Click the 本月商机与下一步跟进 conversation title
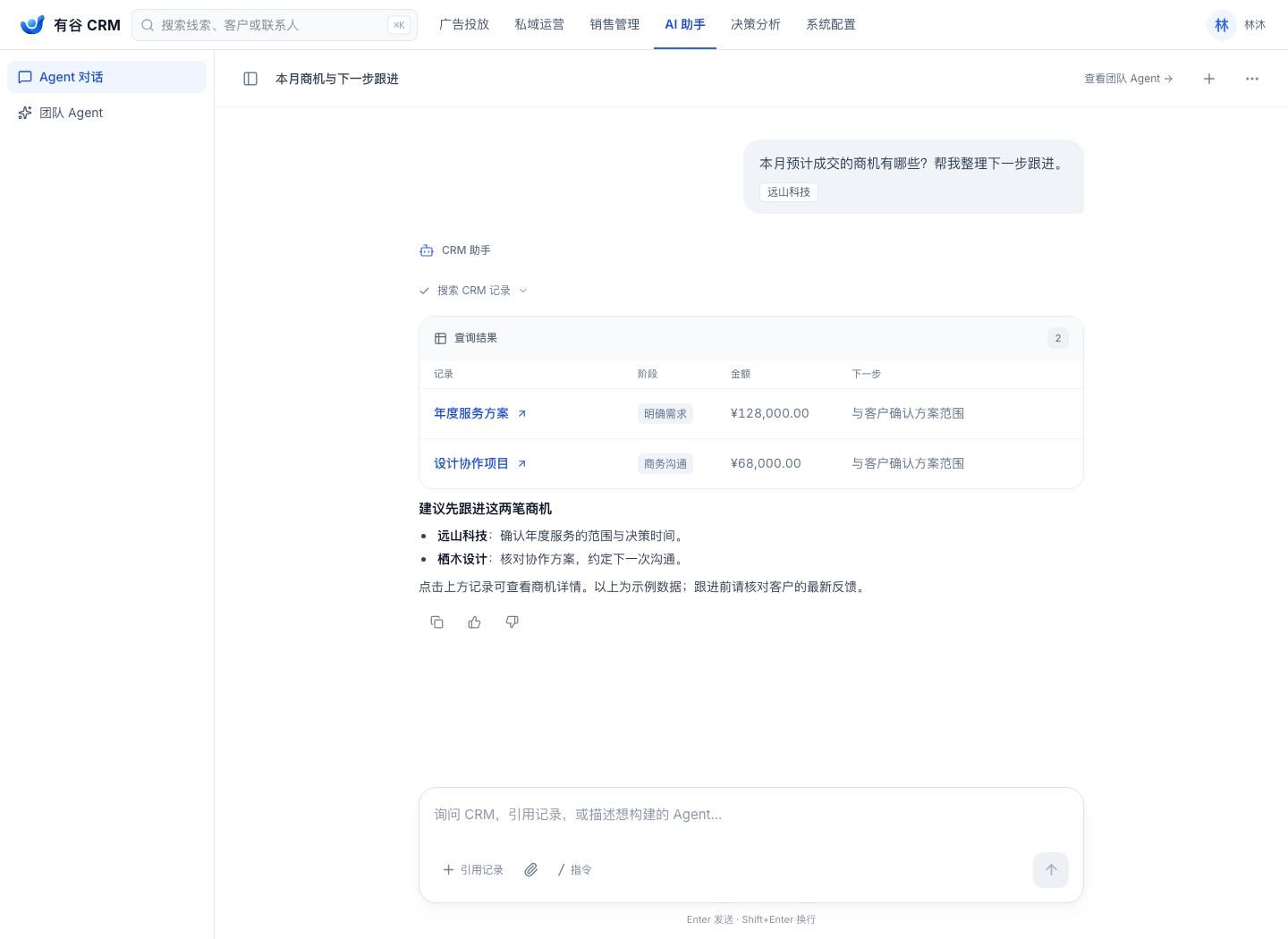1288x939 pixels. 337,79
